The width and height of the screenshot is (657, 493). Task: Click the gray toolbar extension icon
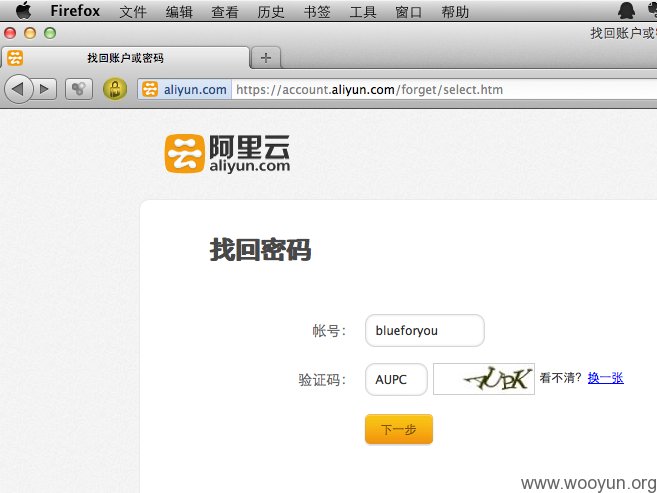pos(79,89)
